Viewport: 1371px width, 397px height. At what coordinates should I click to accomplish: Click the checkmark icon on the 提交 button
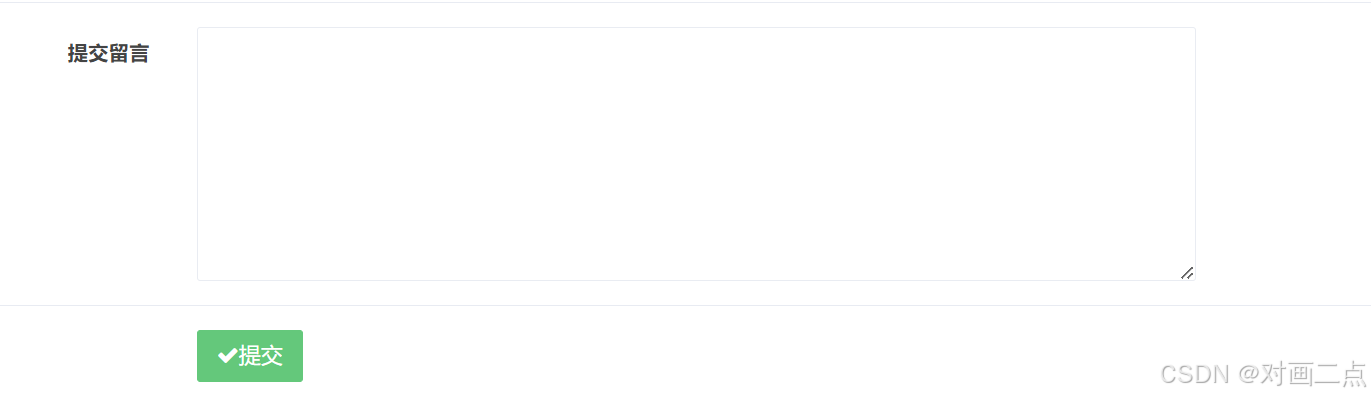pyautogui.click(x=227, y=356)
